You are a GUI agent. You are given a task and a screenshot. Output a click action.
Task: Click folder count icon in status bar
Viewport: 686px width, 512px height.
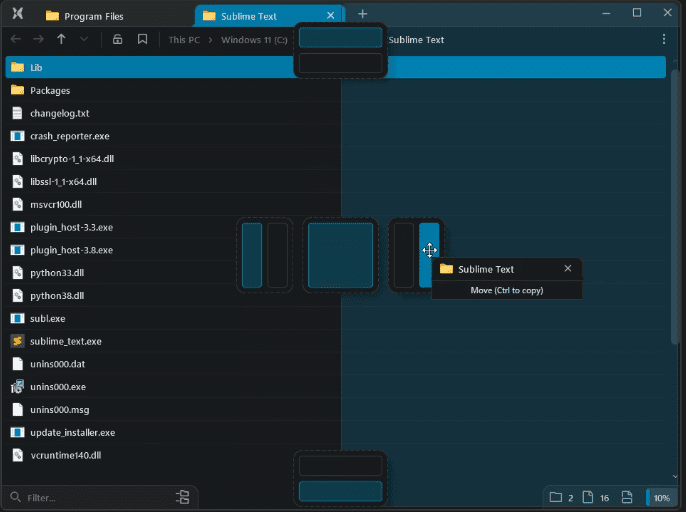556,497
